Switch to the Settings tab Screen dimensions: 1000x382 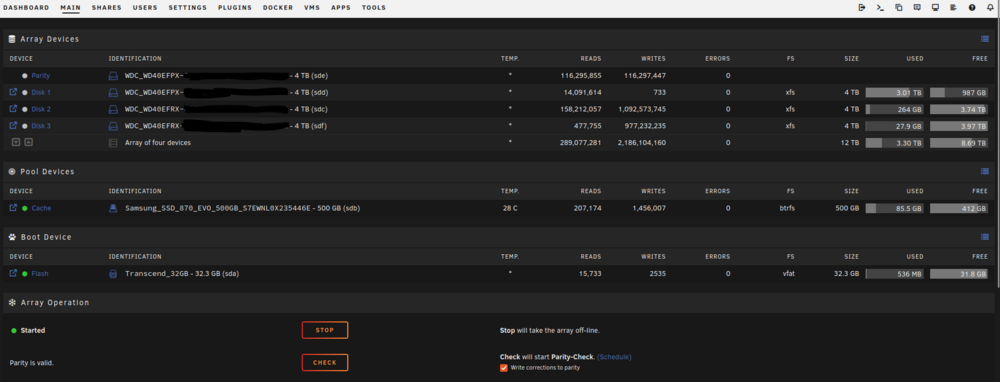(x=188, y=8)
